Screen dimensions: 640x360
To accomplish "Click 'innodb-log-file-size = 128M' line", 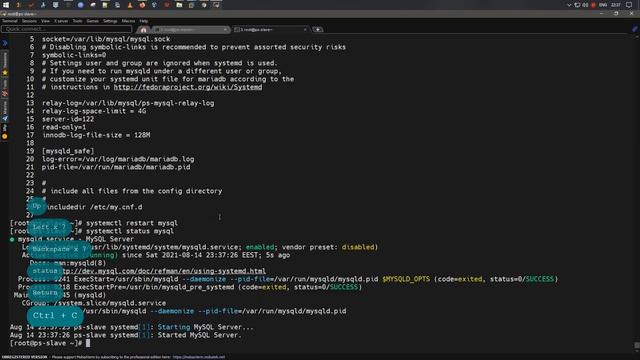I will (96, 135).
